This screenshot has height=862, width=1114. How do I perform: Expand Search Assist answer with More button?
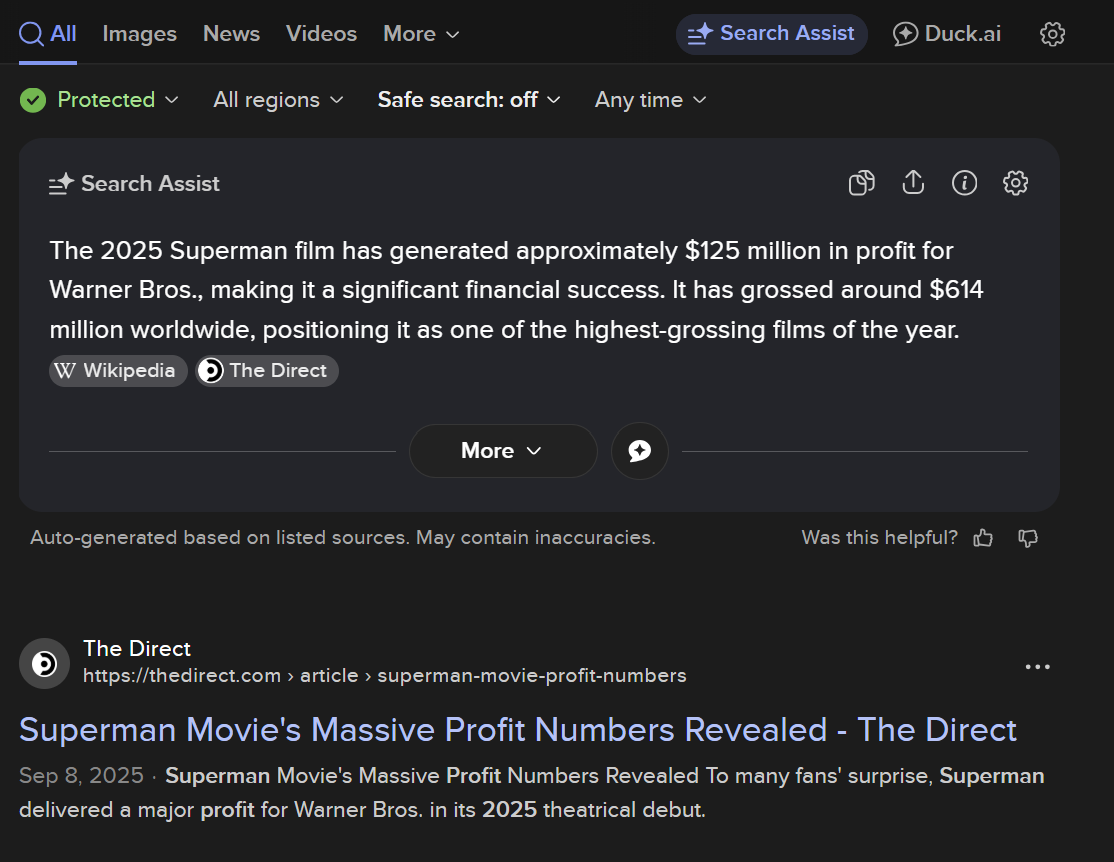(x=503, y=451)
